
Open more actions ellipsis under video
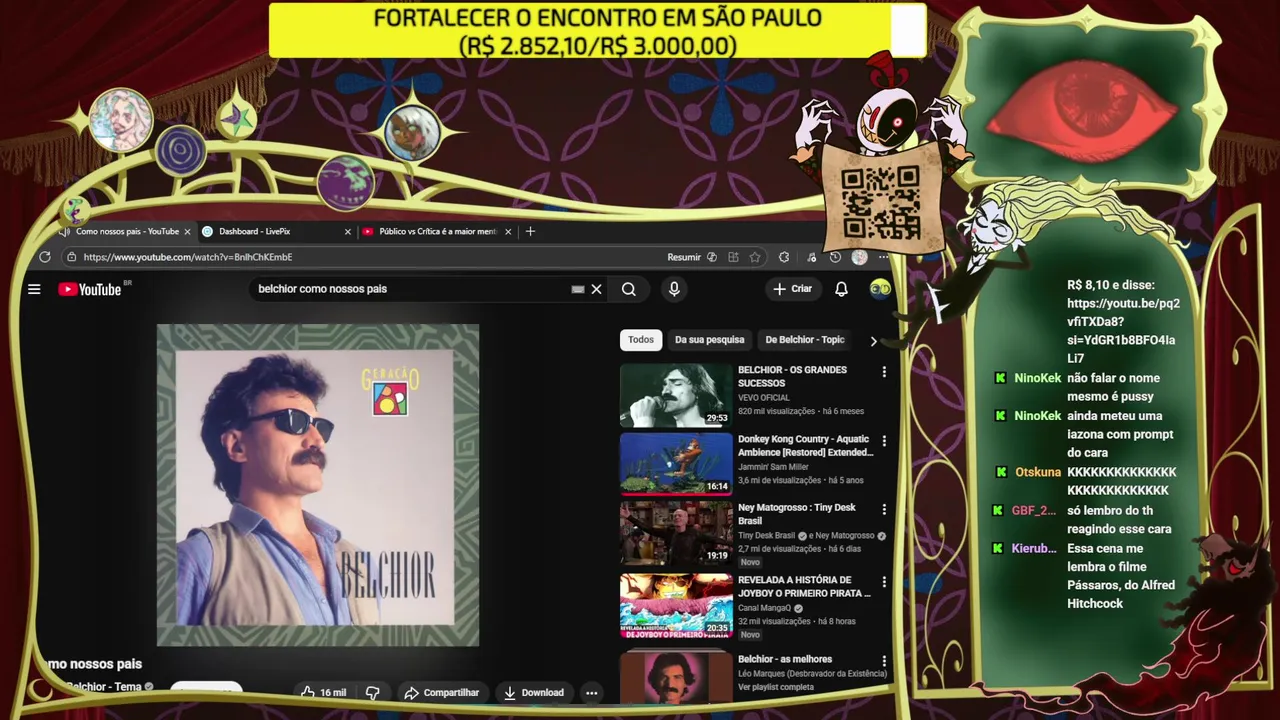click(591, 692)
